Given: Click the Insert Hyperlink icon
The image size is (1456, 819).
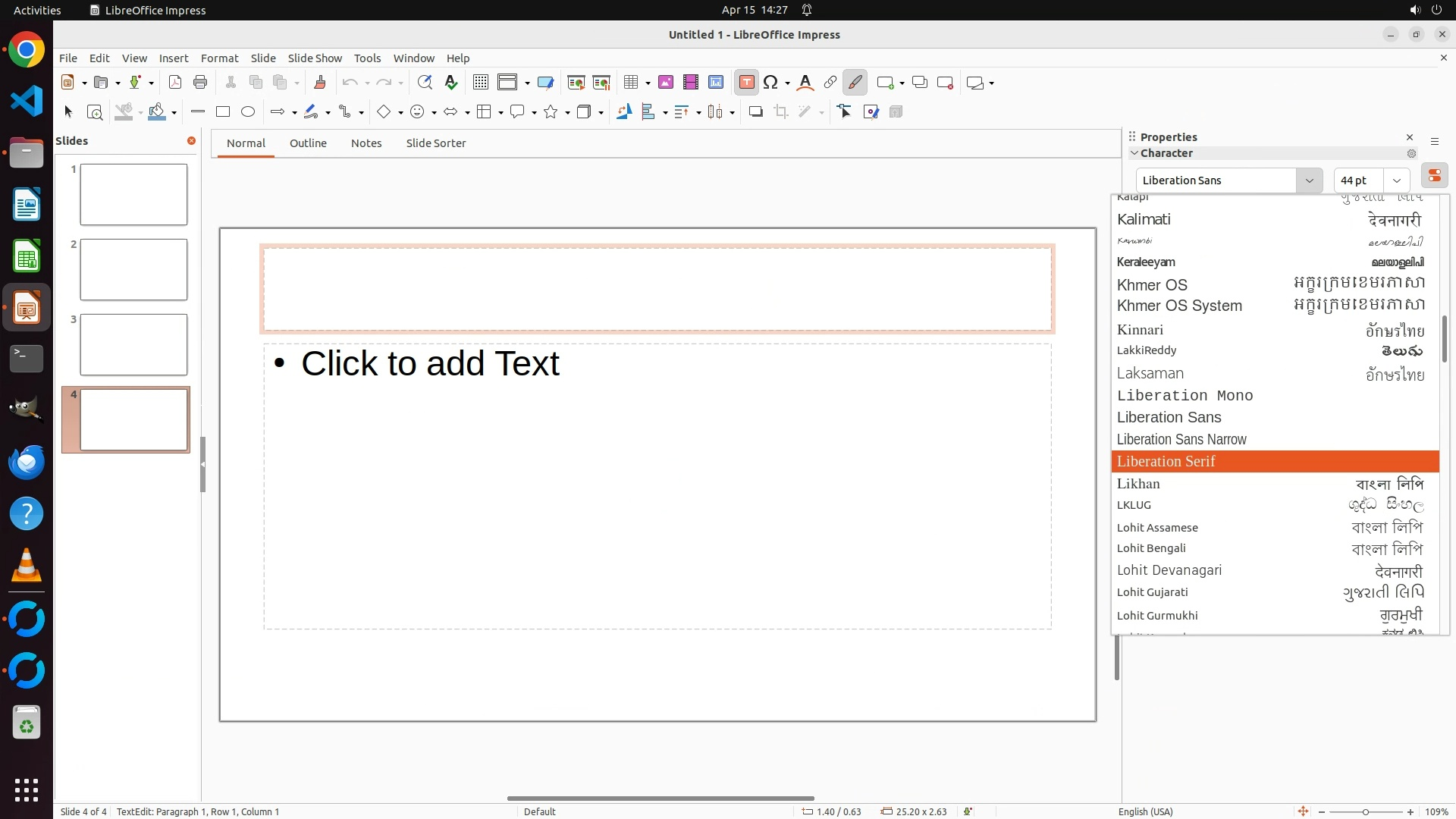Looking at the screenshot, I should pos(830,83).
